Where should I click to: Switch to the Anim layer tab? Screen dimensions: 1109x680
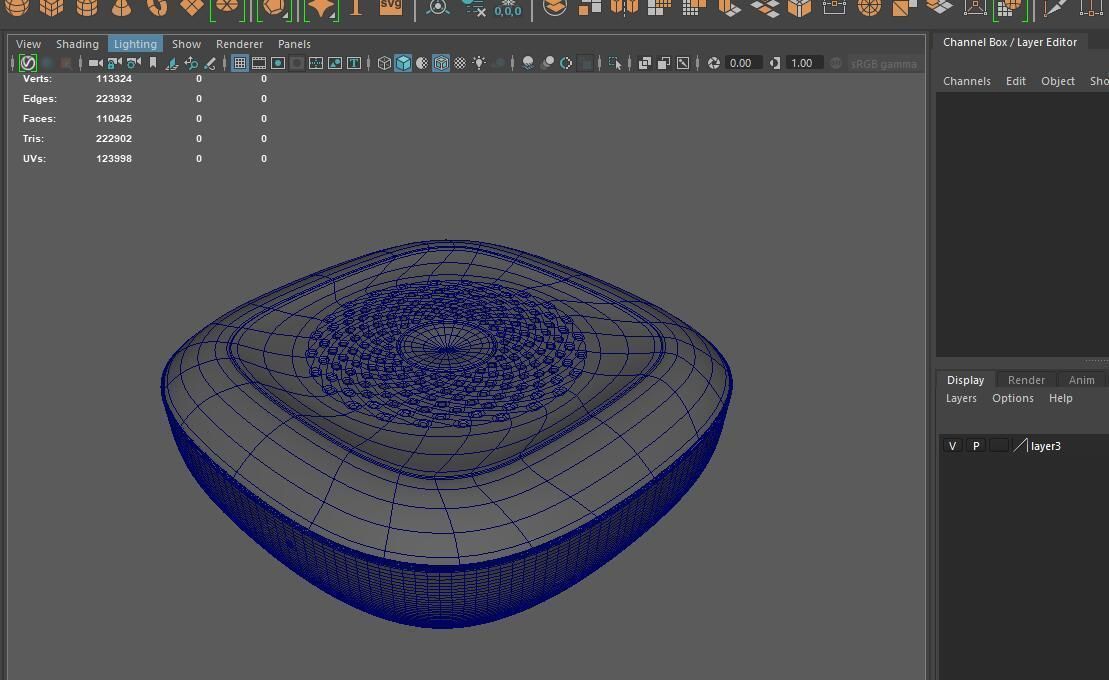pyautogui.click(x=1081, y=380)
